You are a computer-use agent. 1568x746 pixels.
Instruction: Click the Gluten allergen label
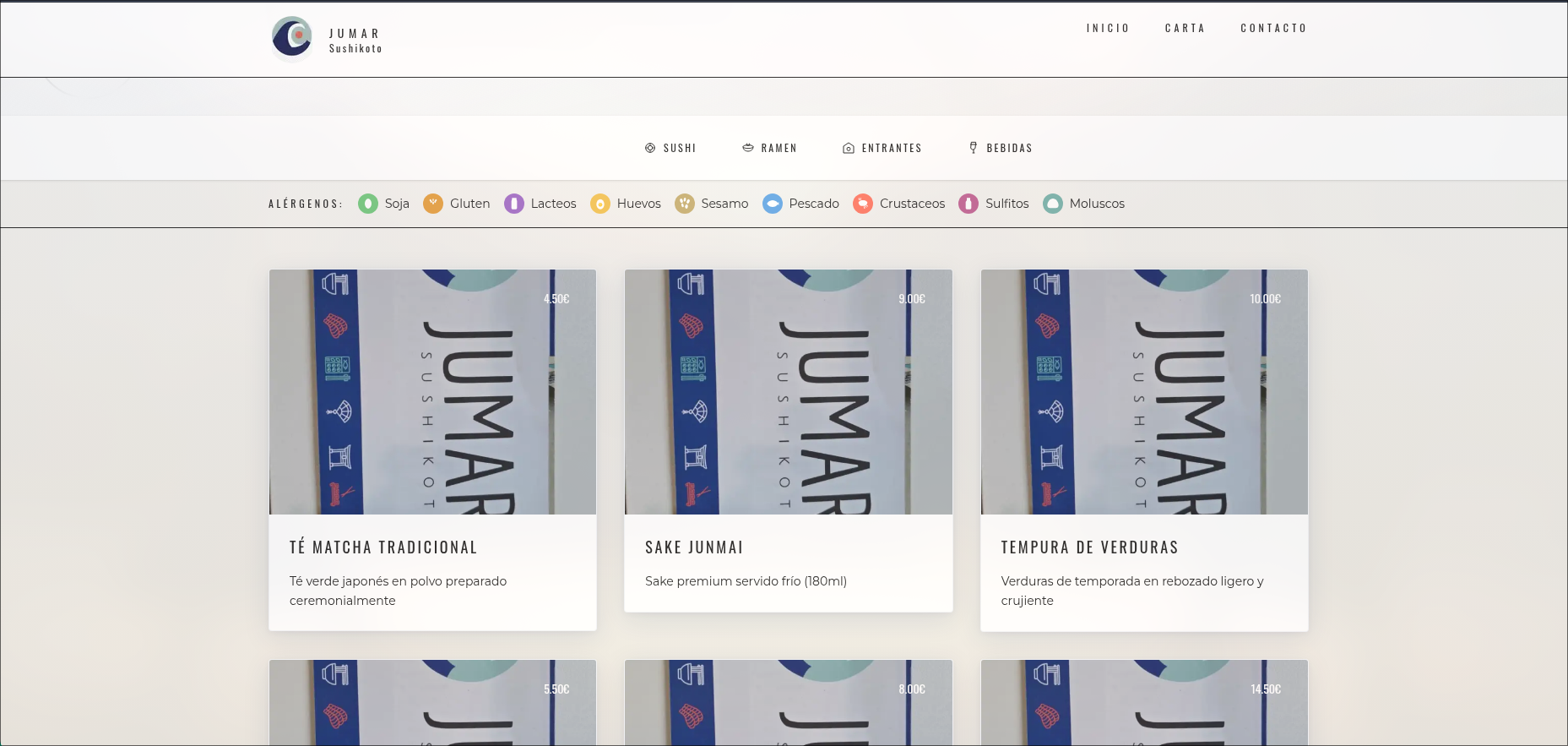pyautogui.click(x=470, y=204)
